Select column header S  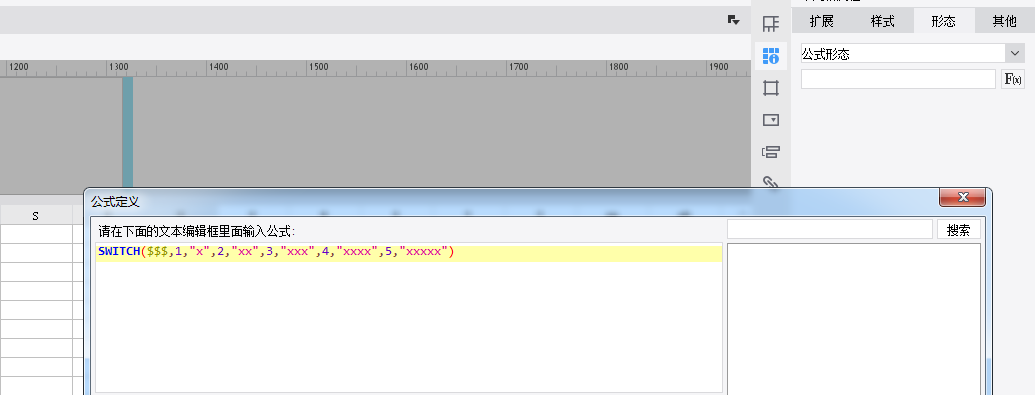point(36,215)
